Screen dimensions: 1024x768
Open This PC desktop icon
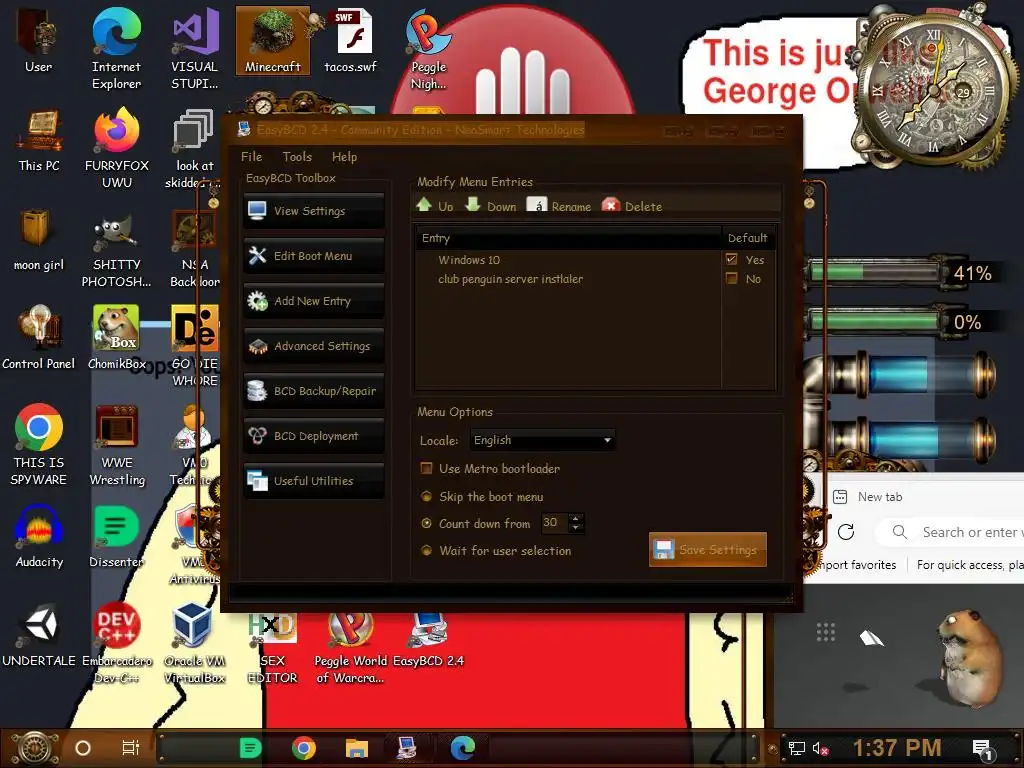coord(39,140)
